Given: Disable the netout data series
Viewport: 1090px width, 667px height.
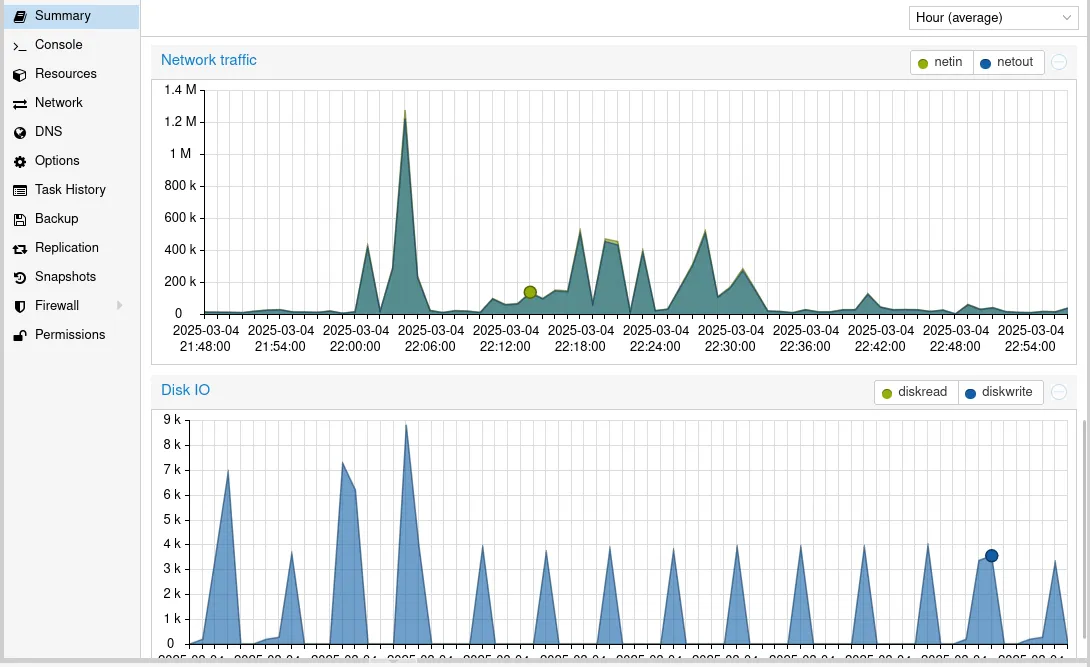Looking at the screenshot, I should click(1008, 61).
